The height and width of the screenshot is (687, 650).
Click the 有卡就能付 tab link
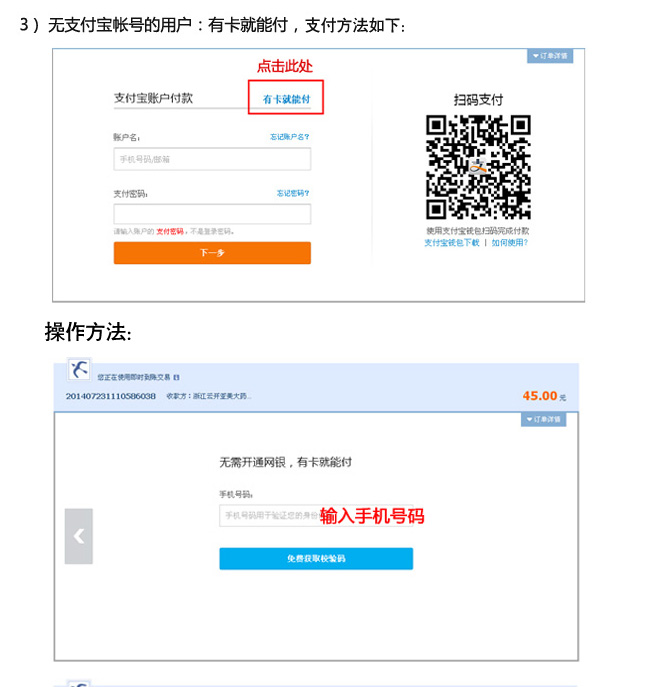286,99
